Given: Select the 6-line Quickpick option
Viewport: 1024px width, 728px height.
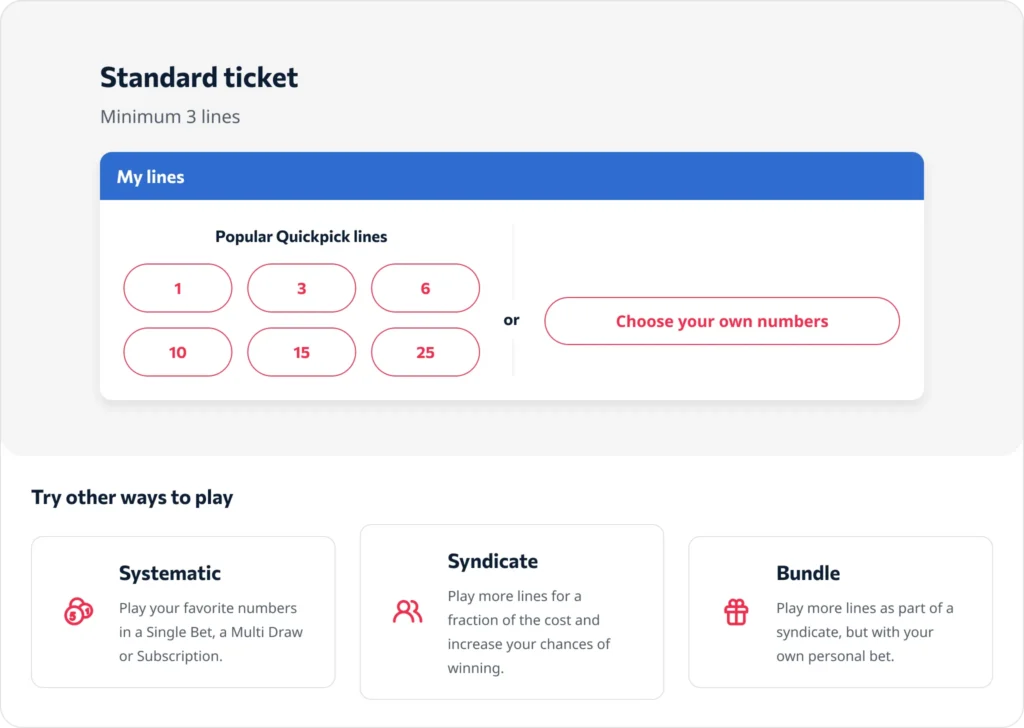Looking at the screenshot, I should 425,288.
